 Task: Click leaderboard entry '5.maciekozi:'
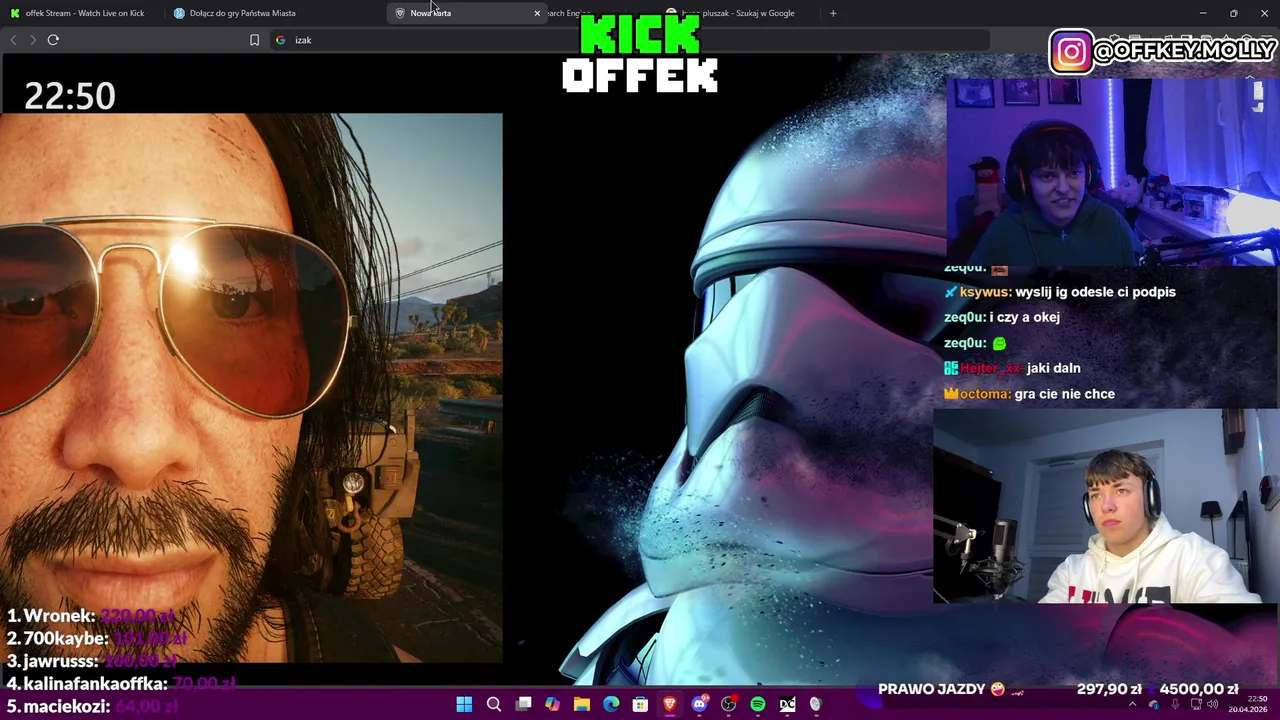pos(58,706)
